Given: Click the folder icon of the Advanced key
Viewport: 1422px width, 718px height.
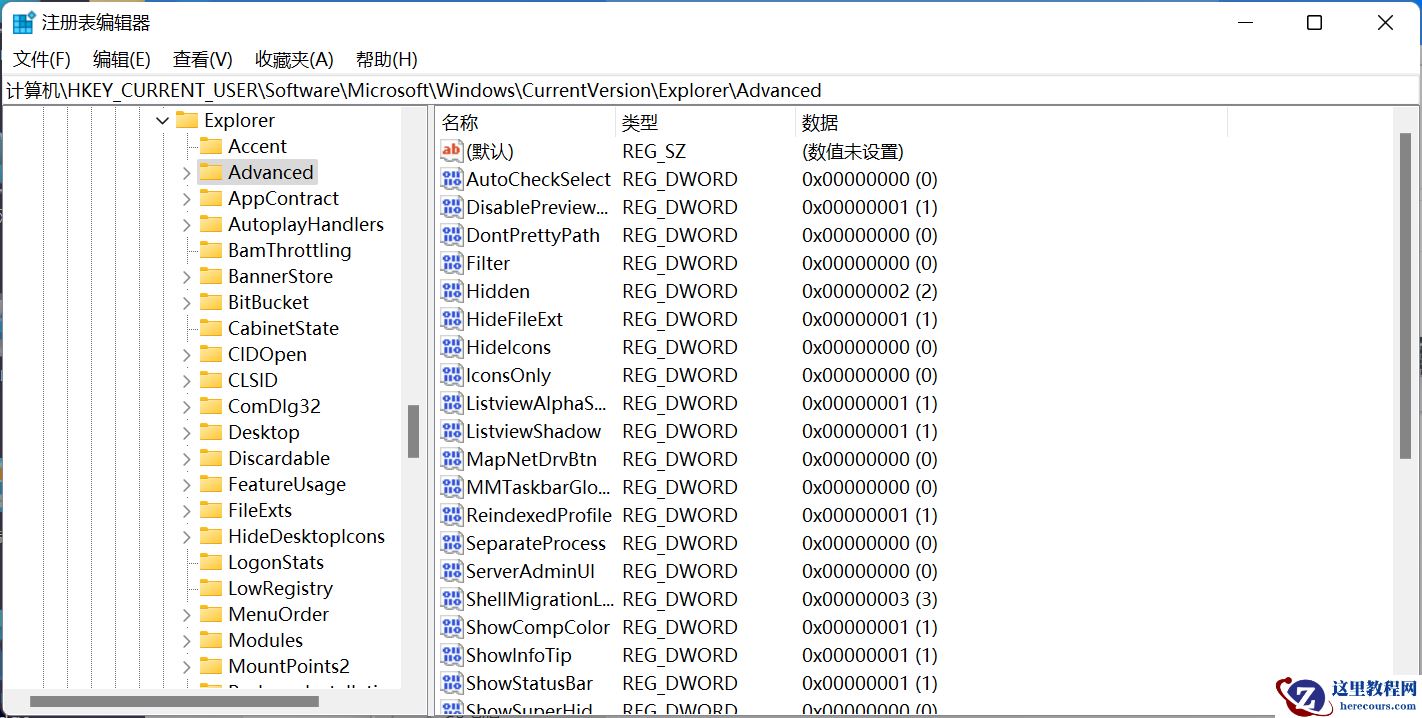Looking at the screenshot, I should pos(213,172).
